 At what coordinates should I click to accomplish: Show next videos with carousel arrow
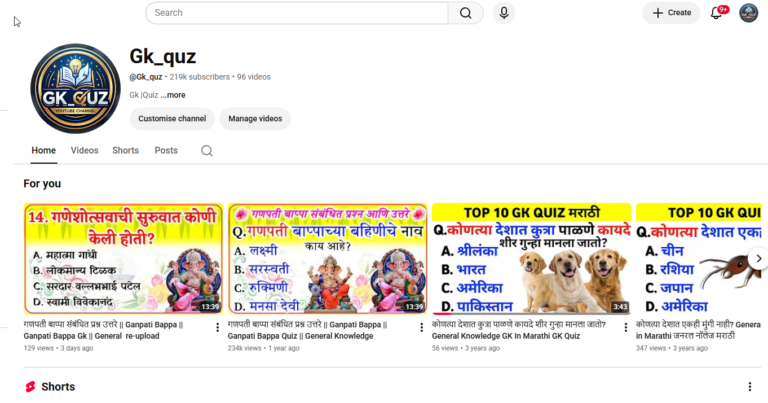pyautogui.click(x=758, y=259)
